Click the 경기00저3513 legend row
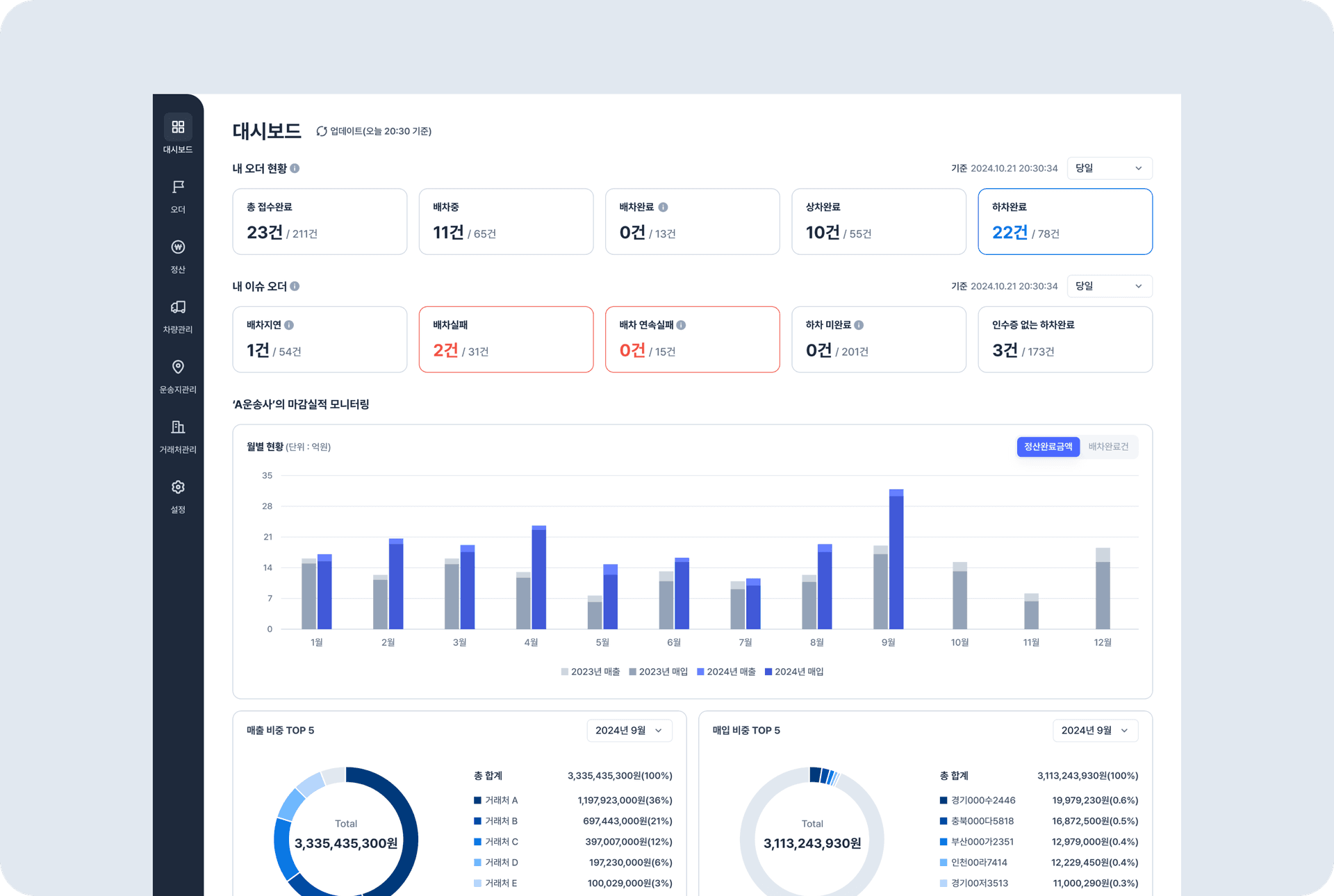Viewport: 1334px width, 896px height. (1039, 883)
